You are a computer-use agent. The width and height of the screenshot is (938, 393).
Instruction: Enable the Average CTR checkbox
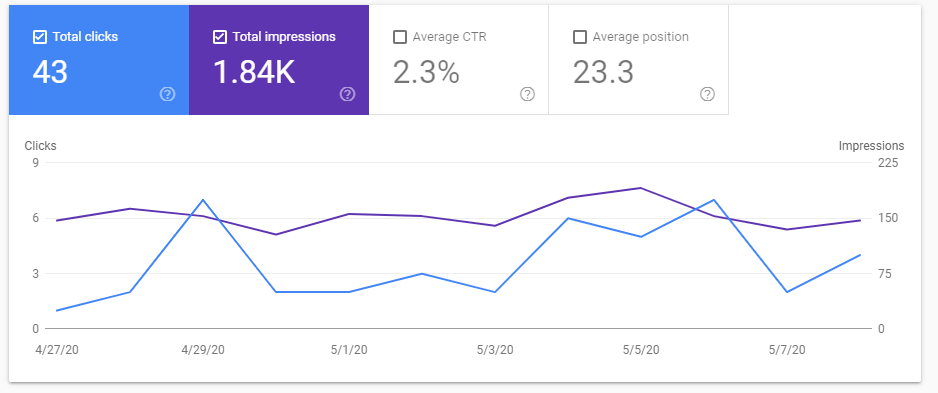pos(400,37)
